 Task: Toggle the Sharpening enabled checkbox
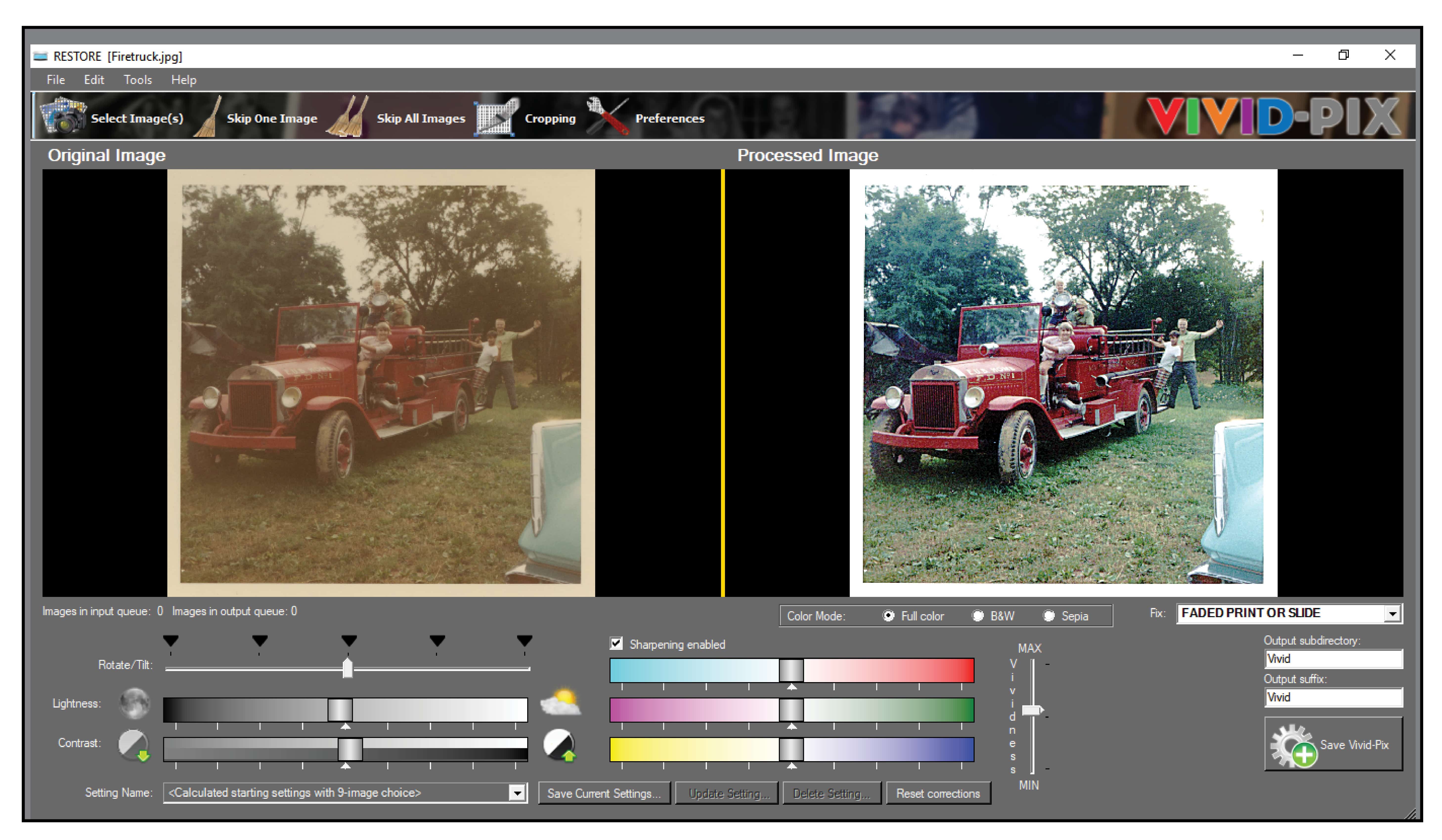(616, 643)
